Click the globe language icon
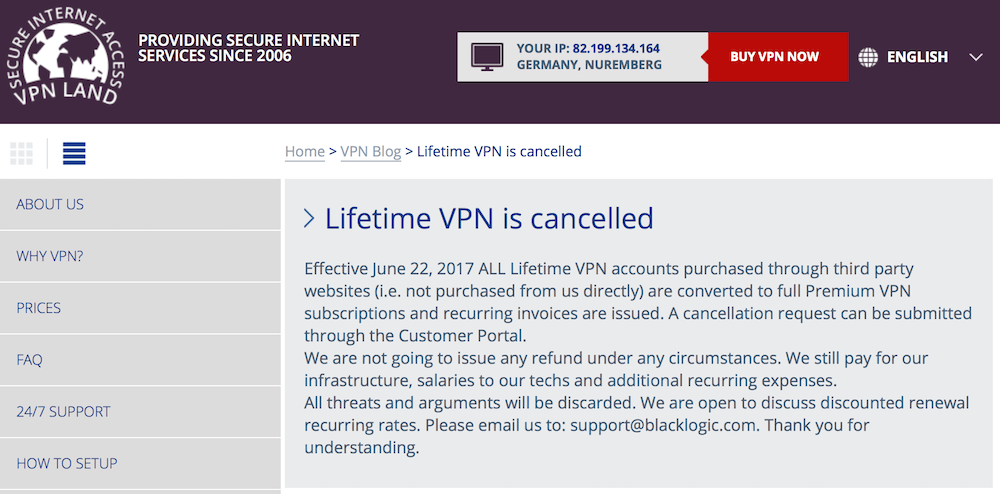Viewport: 1000px width, 494px height. (869, 57)
